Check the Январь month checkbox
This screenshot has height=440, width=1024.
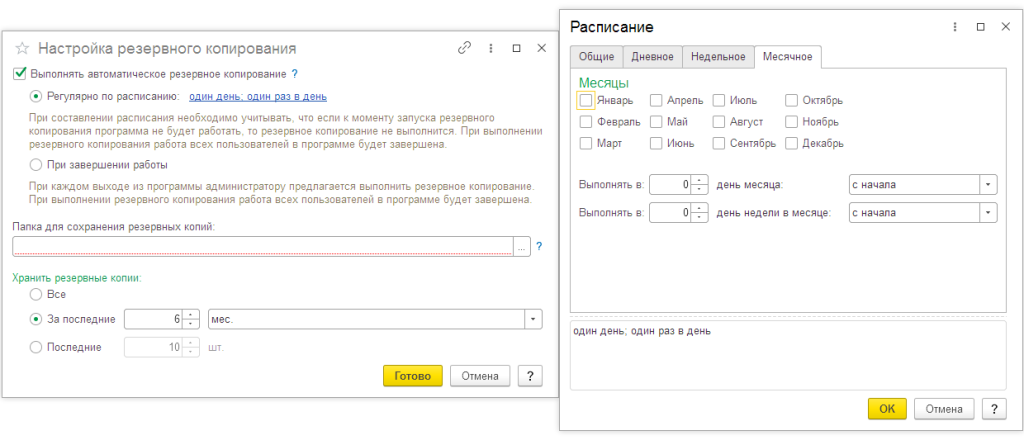(x=586, y=100)
